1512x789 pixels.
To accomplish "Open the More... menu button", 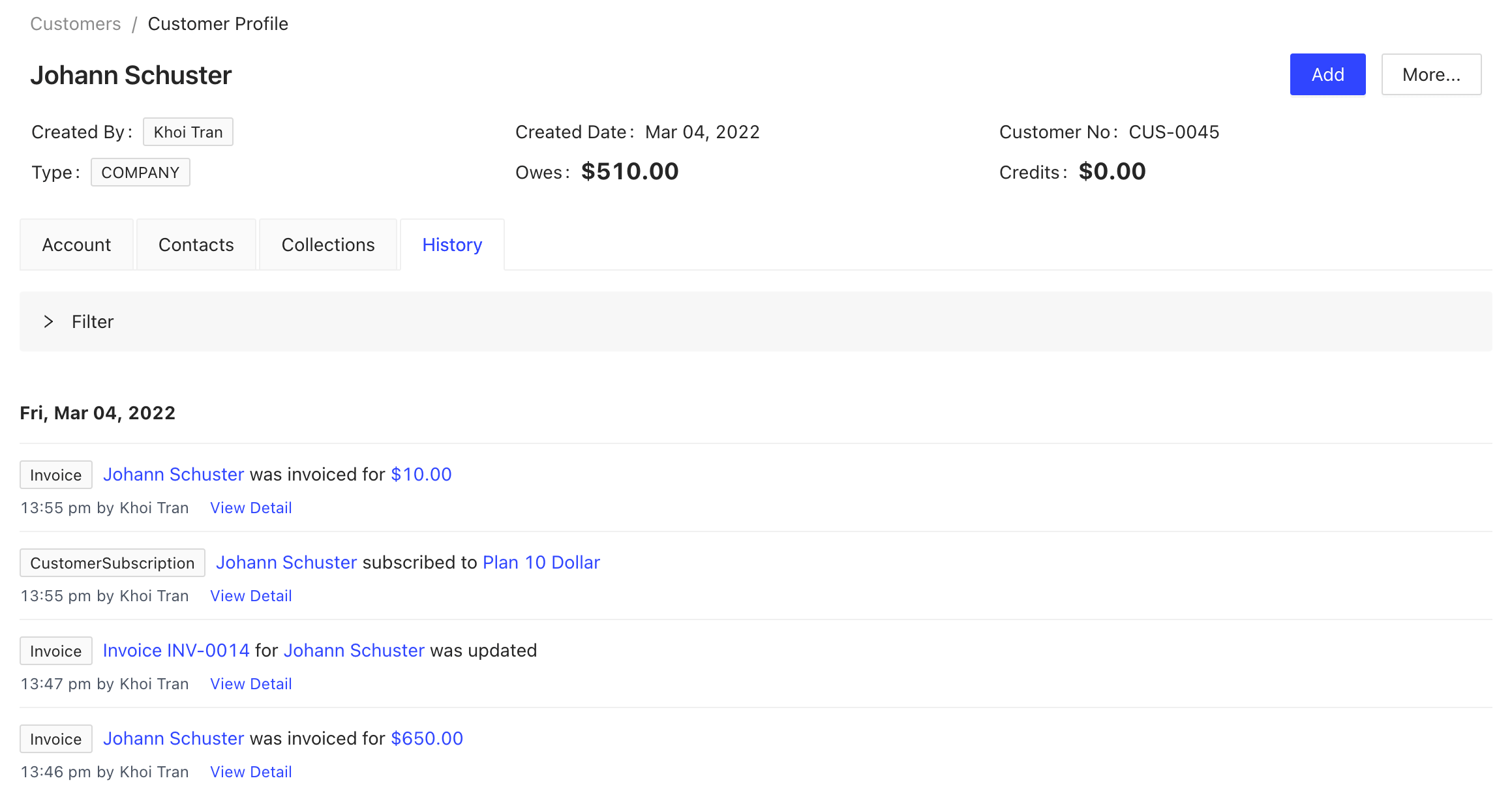I will [x=1430, y=74].
